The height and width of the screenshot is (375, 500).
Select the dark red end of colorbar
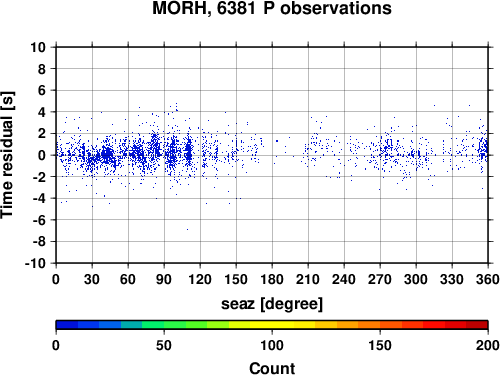[x=477, y=325]
